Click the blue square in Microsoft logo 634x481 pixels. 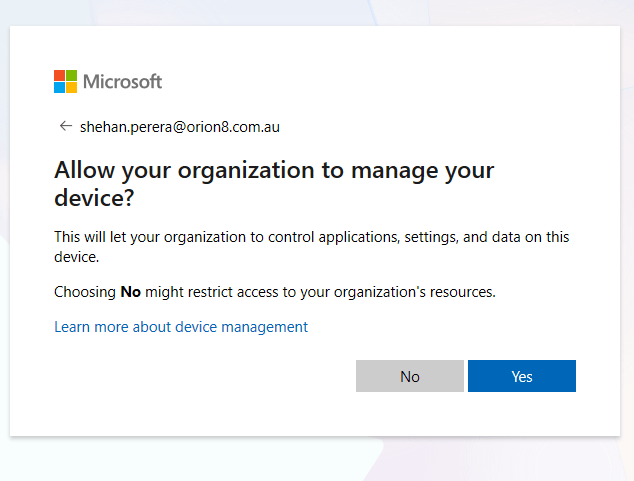[x=59, y=87]
